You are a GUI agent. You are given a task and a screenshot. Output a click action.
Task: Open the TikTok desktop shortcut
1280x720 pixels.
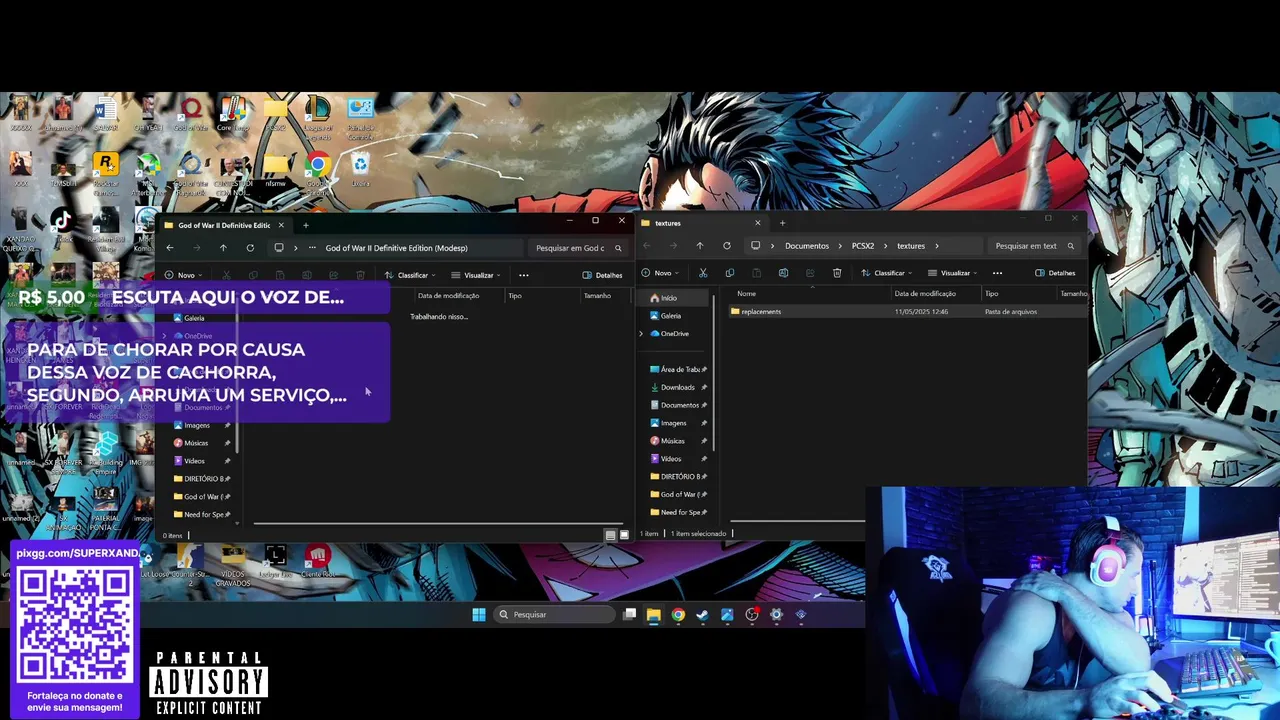coord(63,225)
